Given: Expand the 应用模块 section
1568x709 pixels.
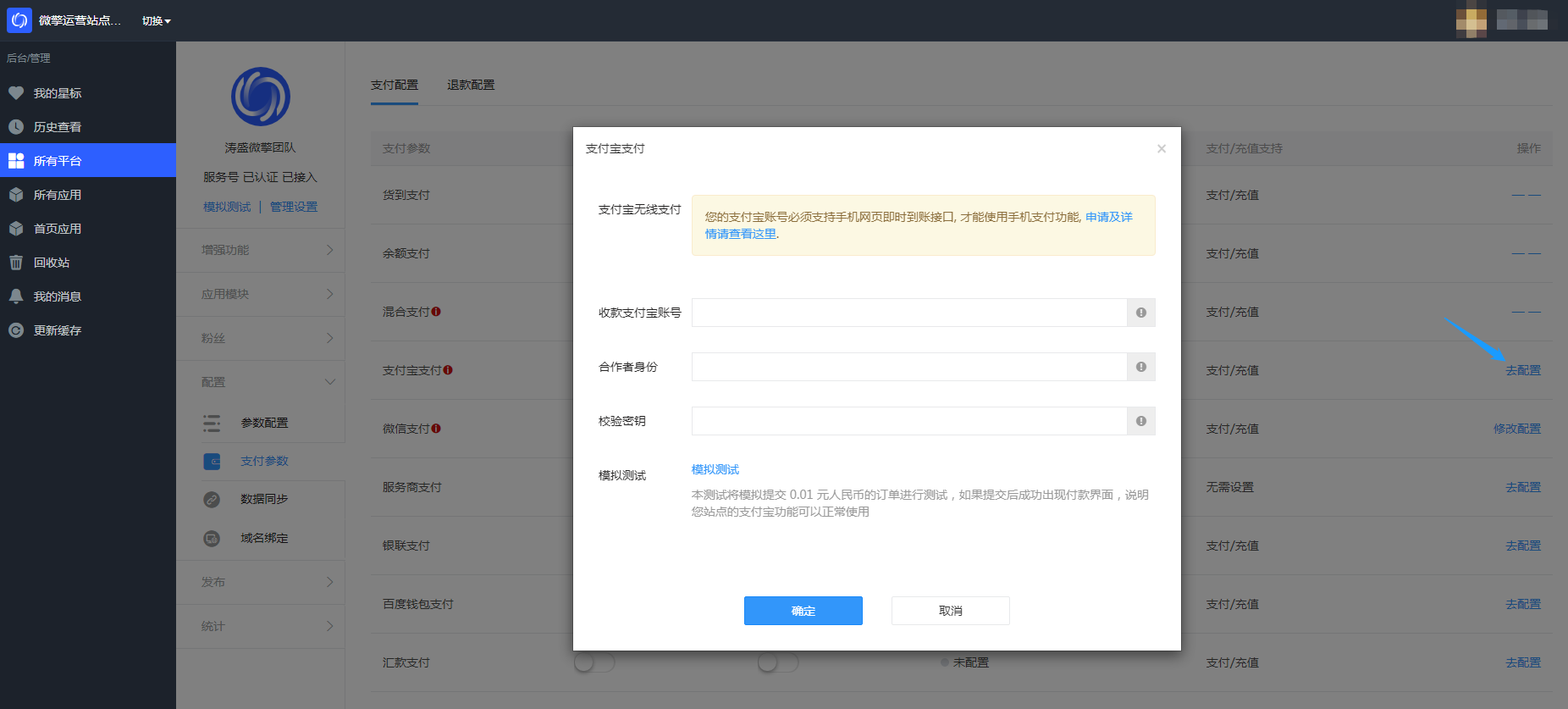Looking at the screenshot, I should tap(261, 294).
